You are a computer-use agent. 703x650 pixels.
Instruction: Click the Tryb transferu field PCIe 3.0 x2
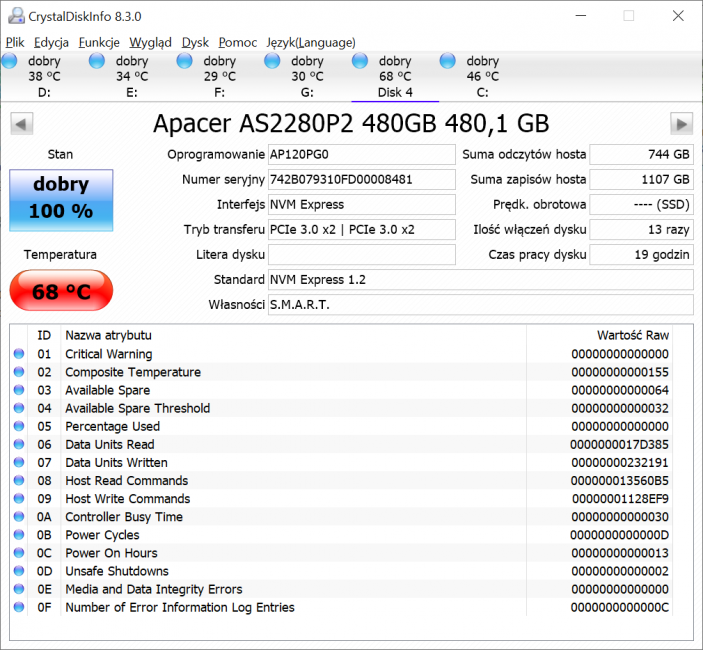(x=361, y=230)
